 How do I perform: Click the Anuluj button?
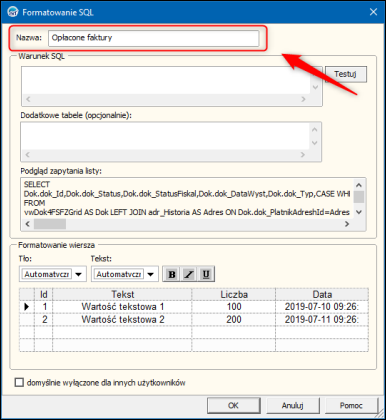pos(293,405)
